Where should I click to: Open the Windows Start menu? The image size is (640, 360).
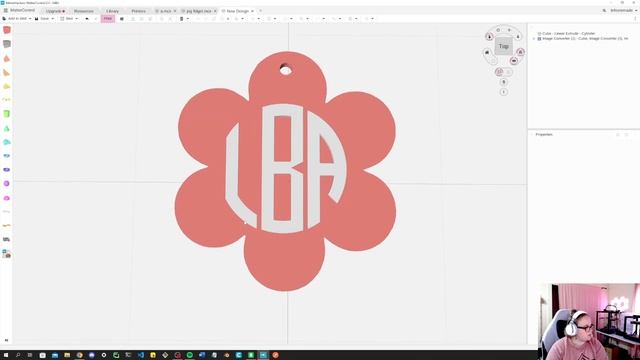(6, 355)
